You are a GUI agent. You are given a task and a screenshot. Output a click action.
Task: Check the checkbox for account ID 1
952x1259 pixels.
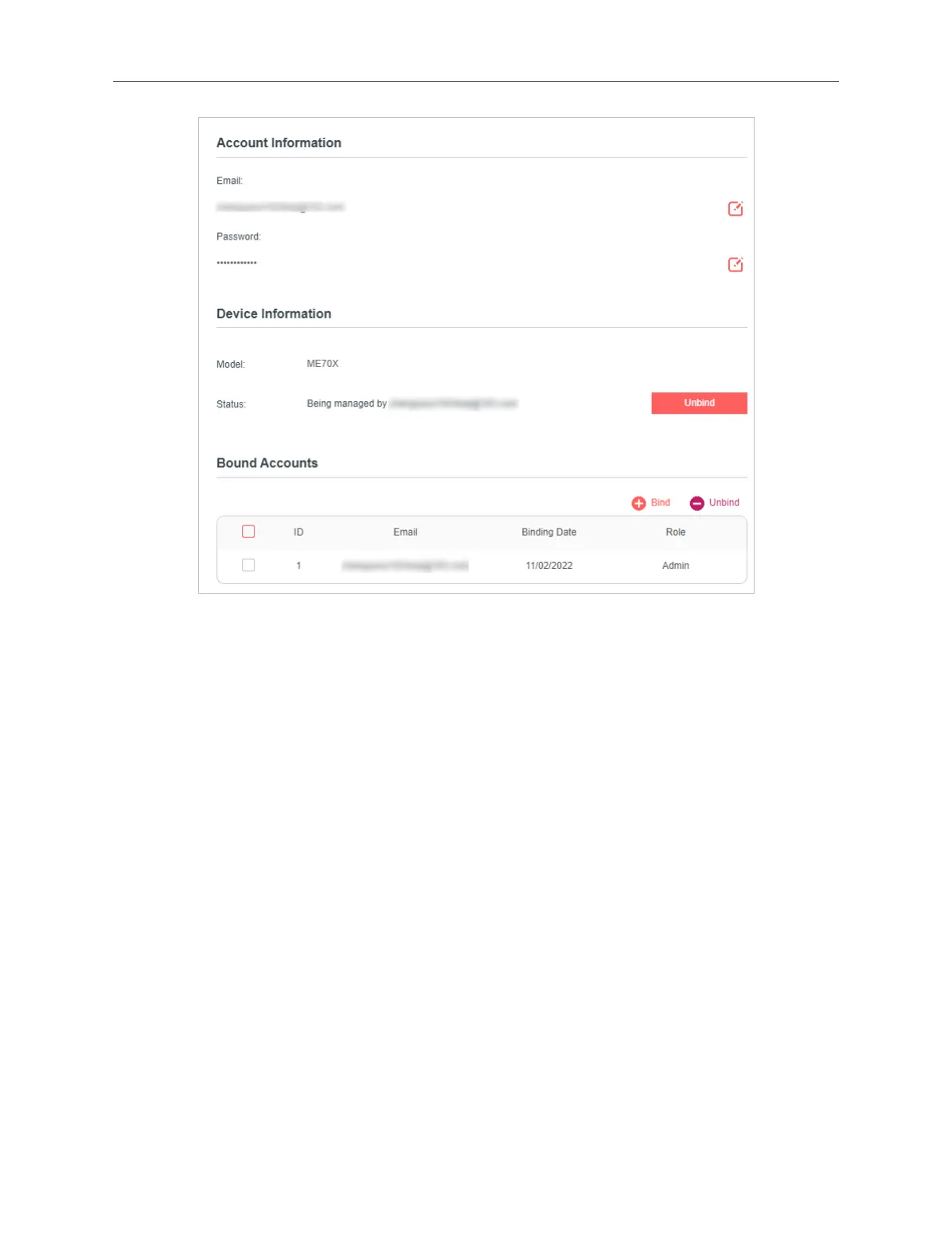[x=248, y=565]
